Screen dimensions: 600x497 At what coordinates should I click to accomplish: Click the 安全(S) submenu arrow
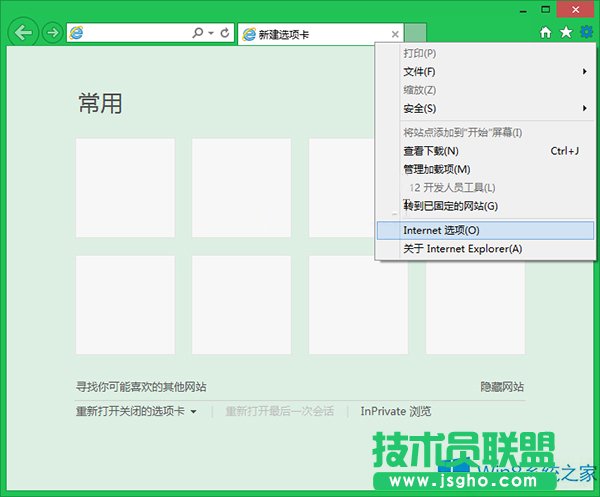pos(584,108)
